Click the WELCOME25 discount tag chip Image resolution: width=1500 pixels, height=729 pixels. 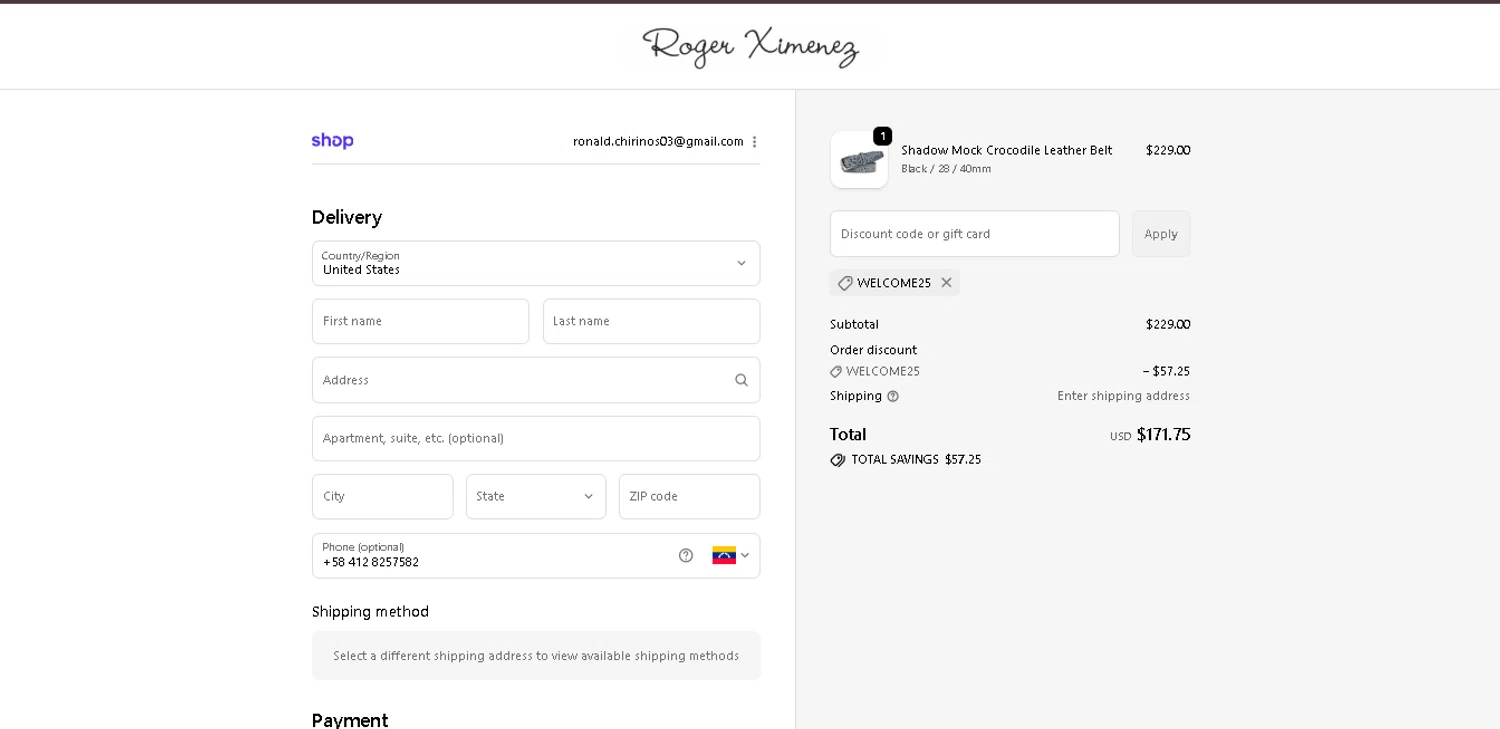click(894, 283)
